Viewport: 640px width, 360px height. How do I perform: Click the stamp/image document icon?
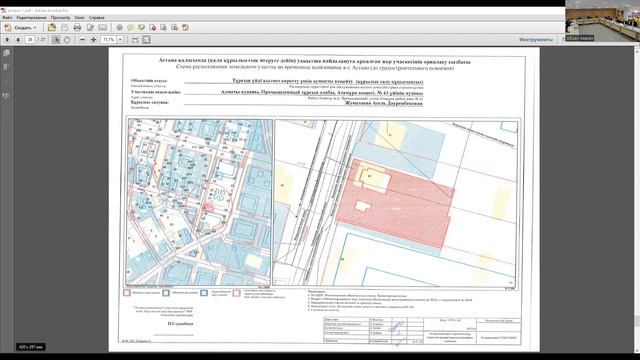click(174, 27)
